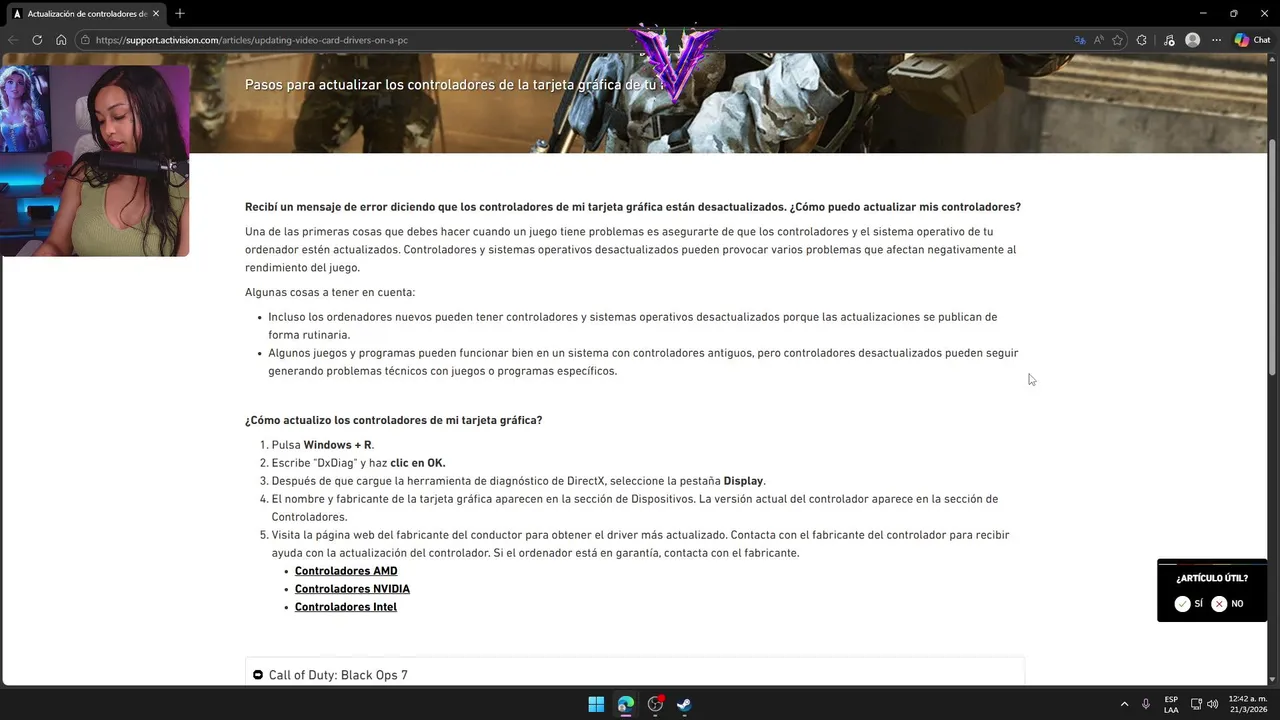Show hidden tray icons chevron
Screen dimensions: 1280x720
1124,704
